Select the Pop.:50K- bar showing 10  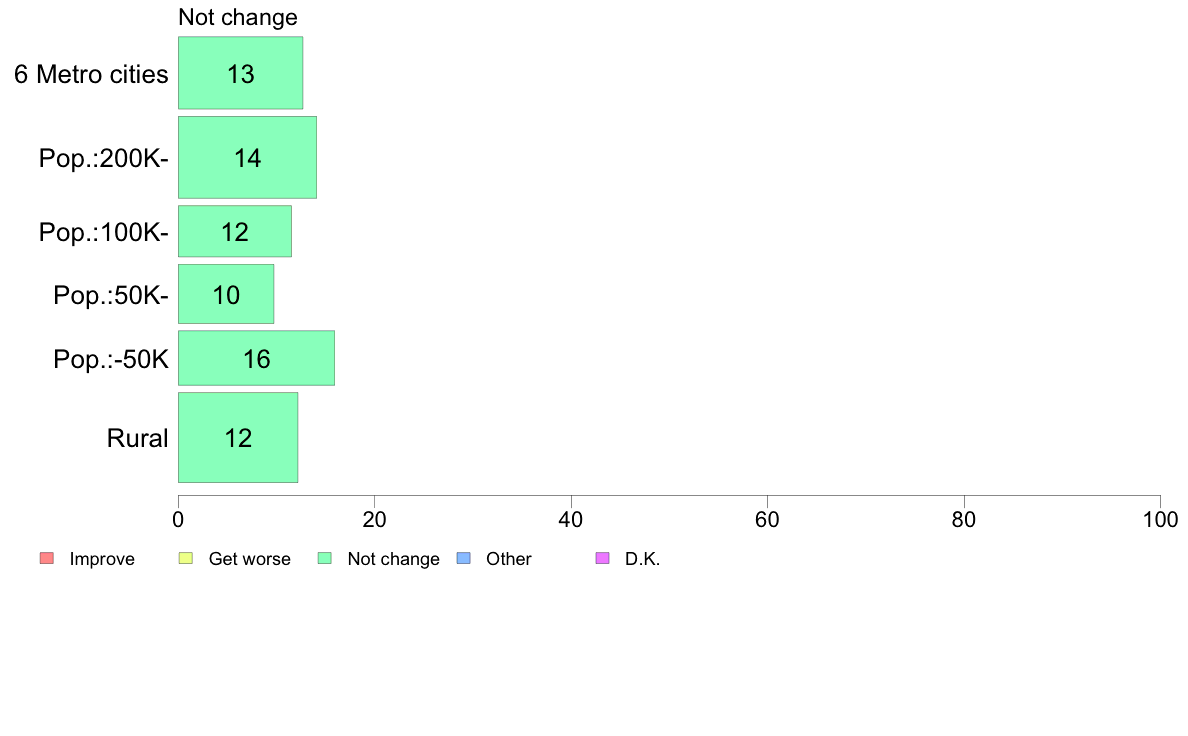pyautogui.click(x=227, y=294)
